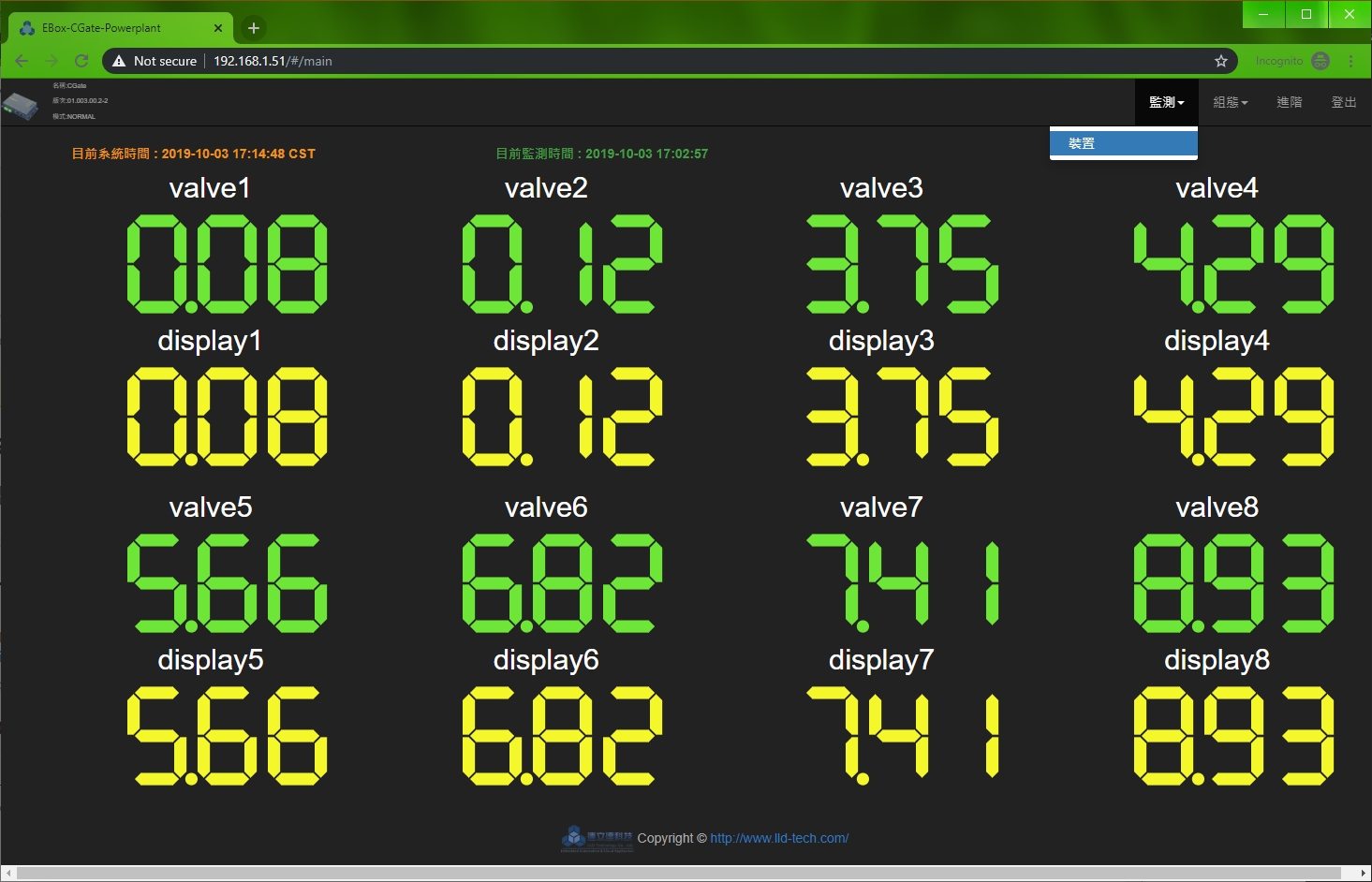This screenshot has height=882, width=1372.
Task: Bookmark this page with the star icon
Action: click(1221, 61)
